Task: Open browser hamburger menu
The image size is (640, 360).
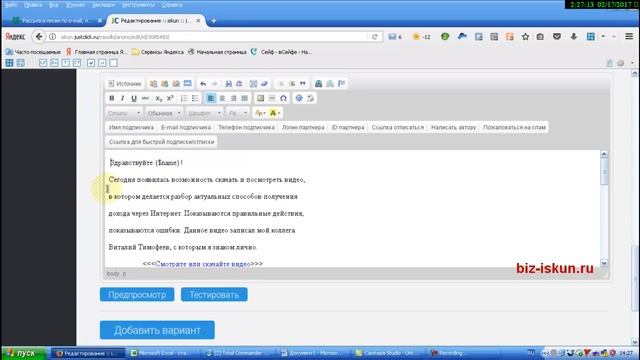Action: (629, 37)
